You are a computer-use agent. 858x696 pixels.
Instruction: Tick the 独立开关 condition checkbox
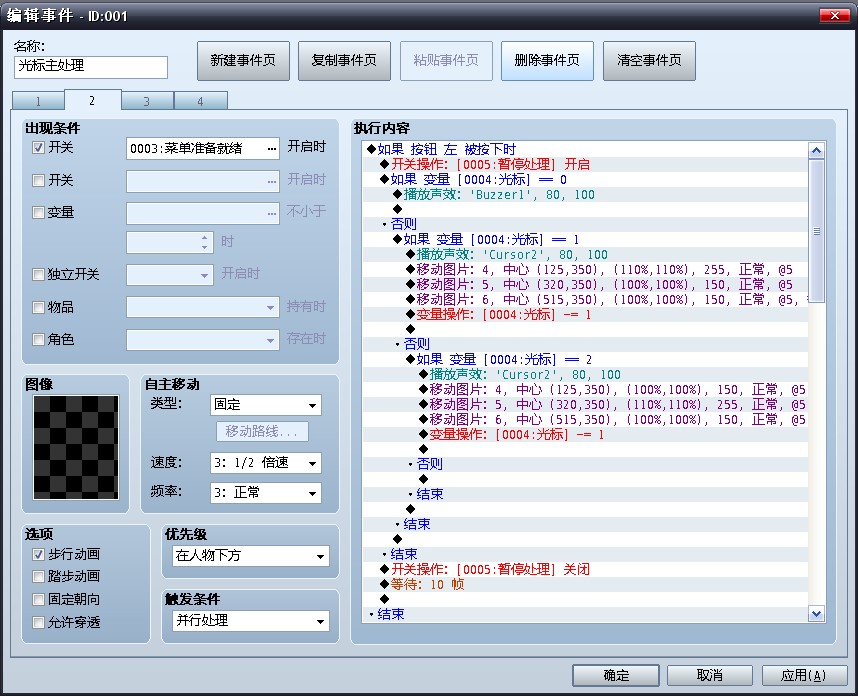click(x=38, y=274)
